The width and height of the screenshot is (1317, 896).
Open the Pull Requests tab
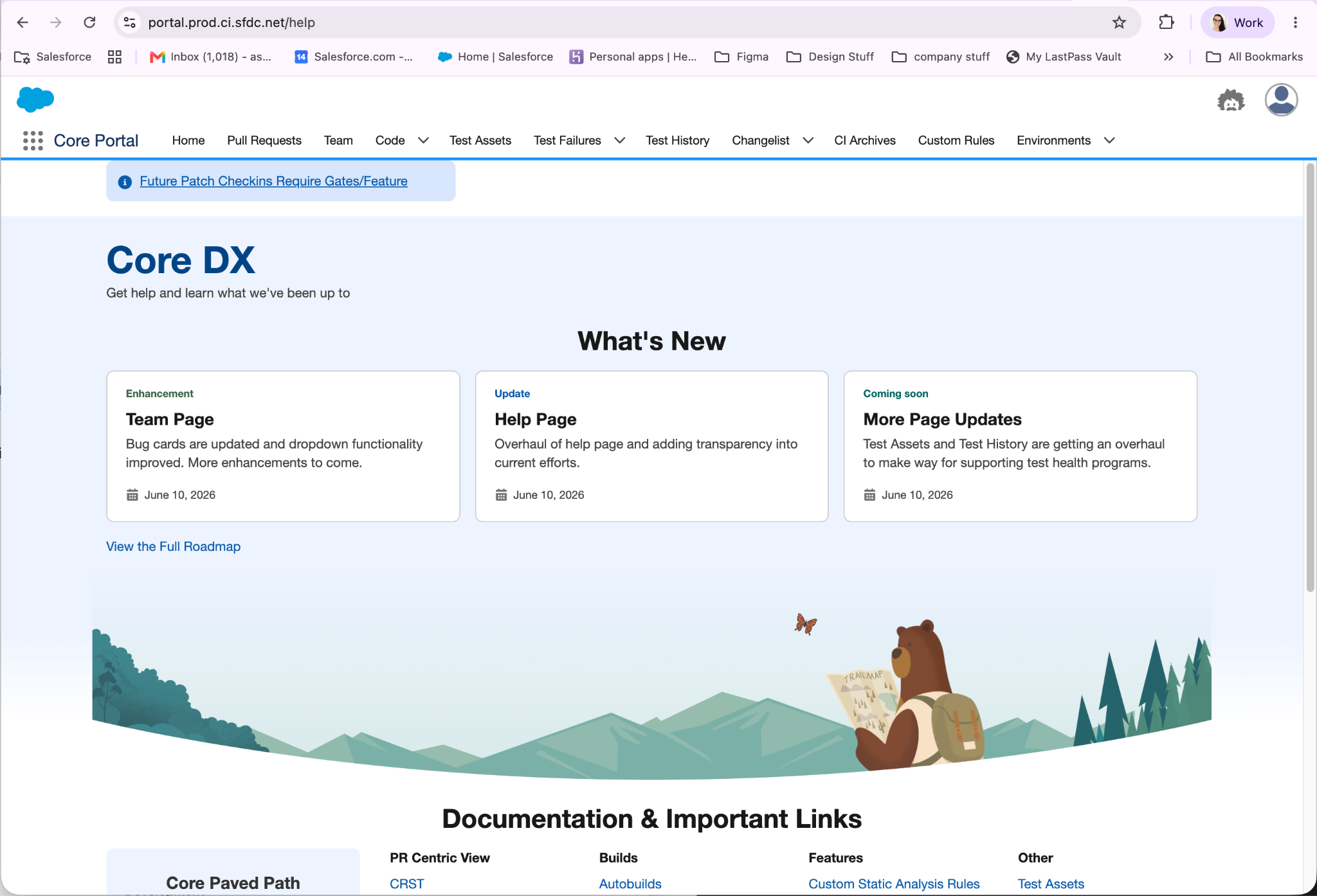click(264, 140)
